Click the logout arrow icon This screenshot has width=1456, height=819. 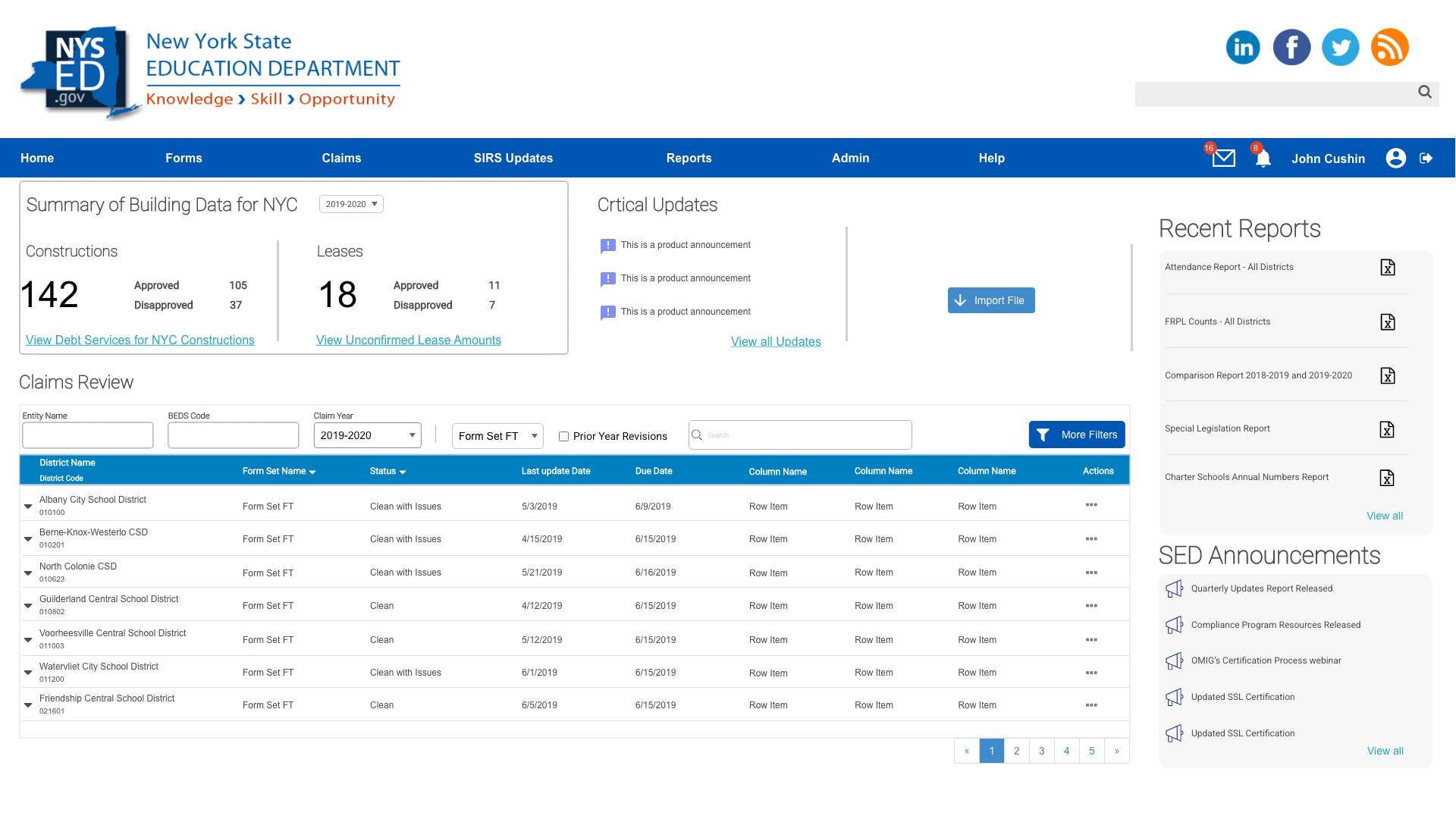(x=1426, y=158)
